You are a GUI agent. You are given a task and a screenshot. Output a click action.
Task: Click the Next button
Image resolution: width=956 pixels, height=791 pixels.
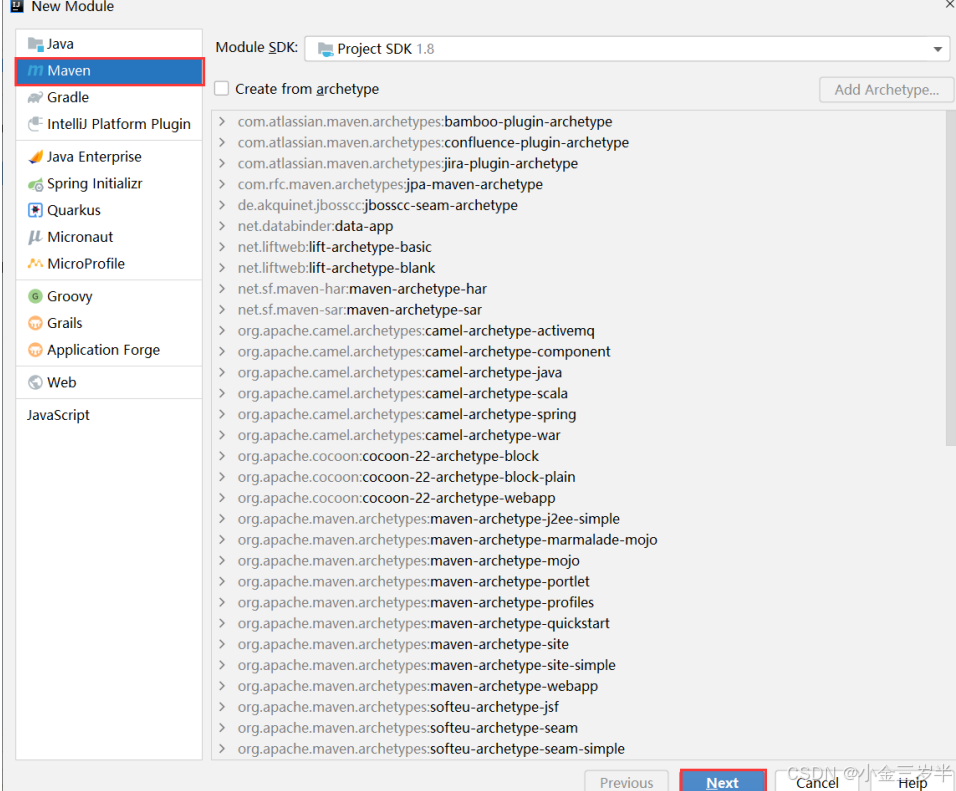click(722, 781)
